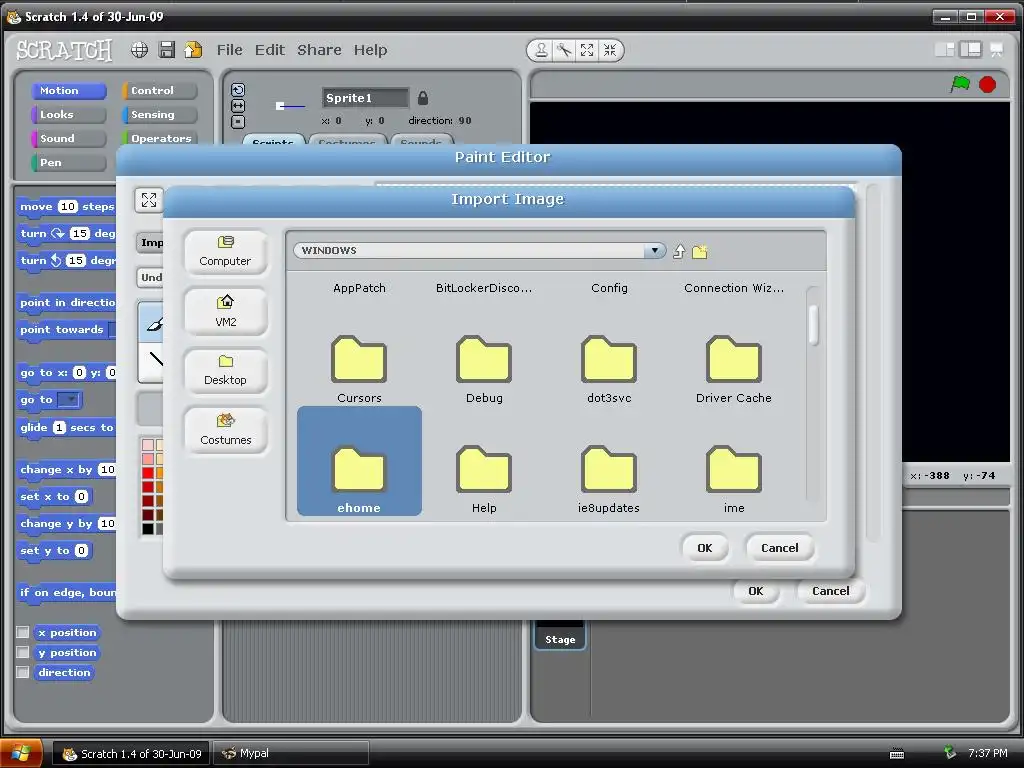Switch to small stage view mode
The image size is (1024, 768).
pyautogui.click(x=944, y=50)
